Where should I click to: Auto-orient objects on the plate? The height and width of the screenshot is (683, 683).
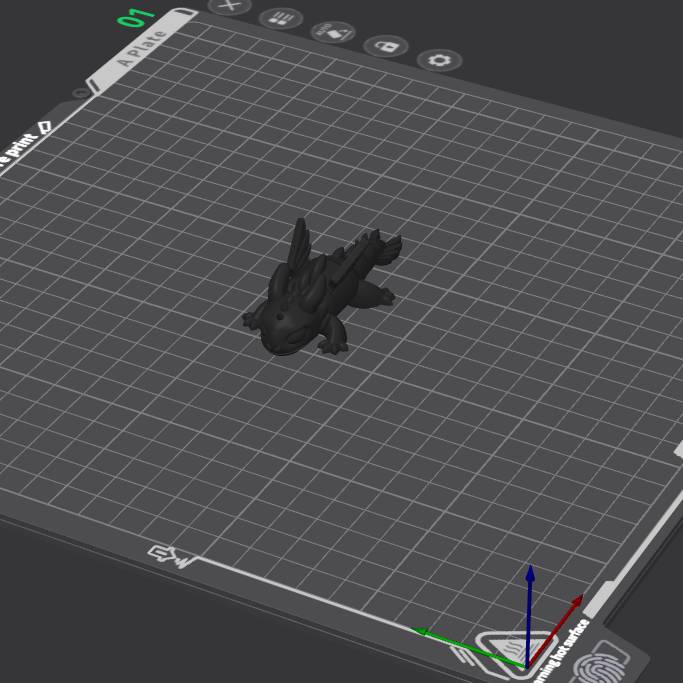(333, 33)
